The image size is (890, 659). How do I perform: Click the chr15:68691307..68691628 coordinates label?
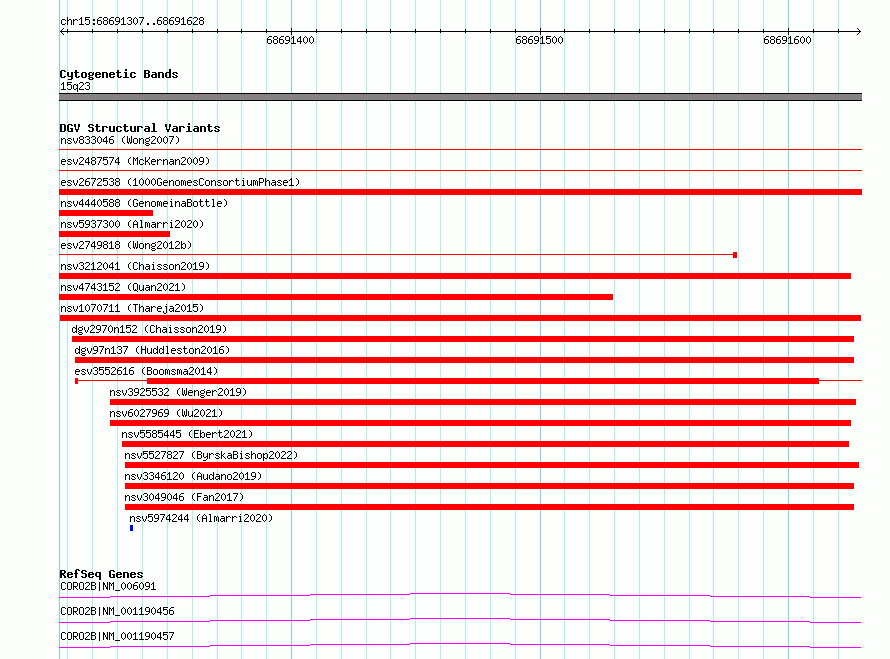coord(132,21)
